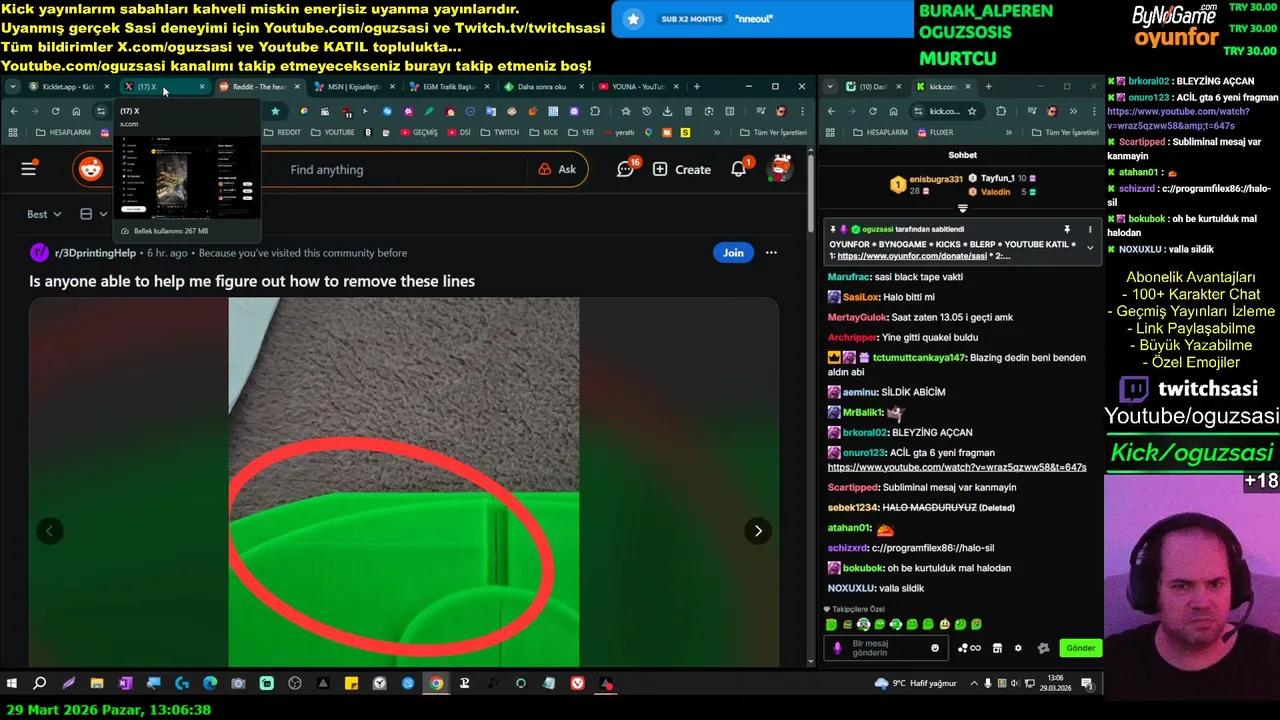Screen dimensions: 1280x720
Task: Click enisbugra331 in the leaderboard
Action: pos(936,179)
